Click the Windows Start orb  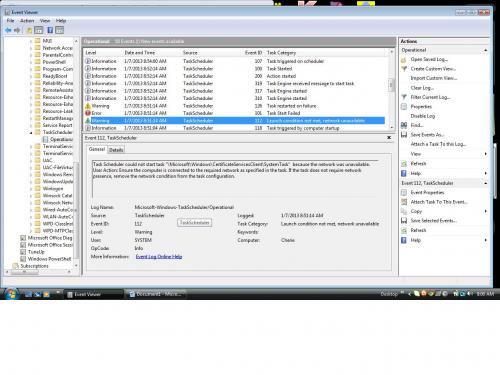pos(11,293)
